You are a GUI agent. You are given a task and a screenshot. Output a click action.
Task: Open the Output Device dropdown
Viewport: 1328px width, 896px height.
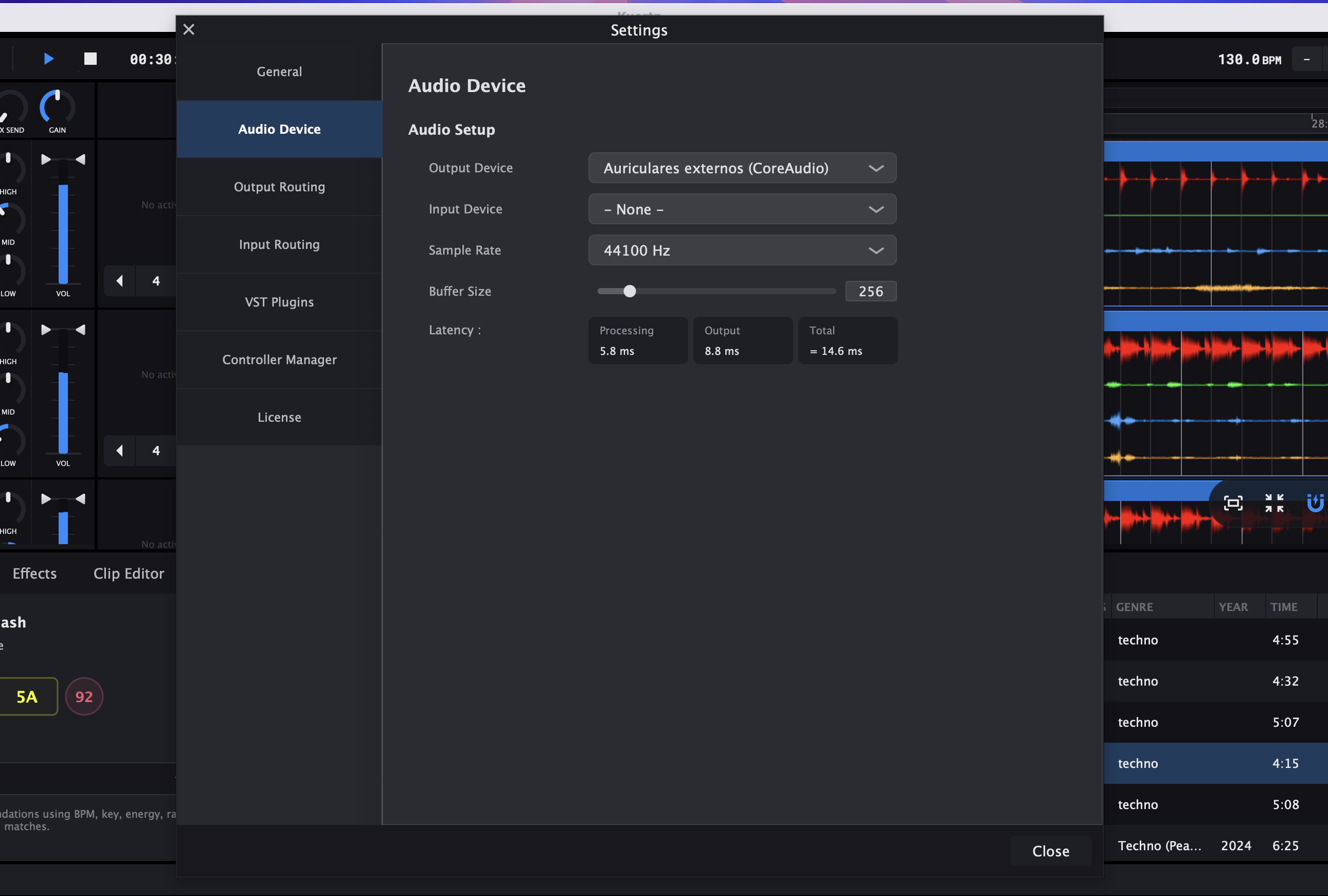(x=741, y=168)
